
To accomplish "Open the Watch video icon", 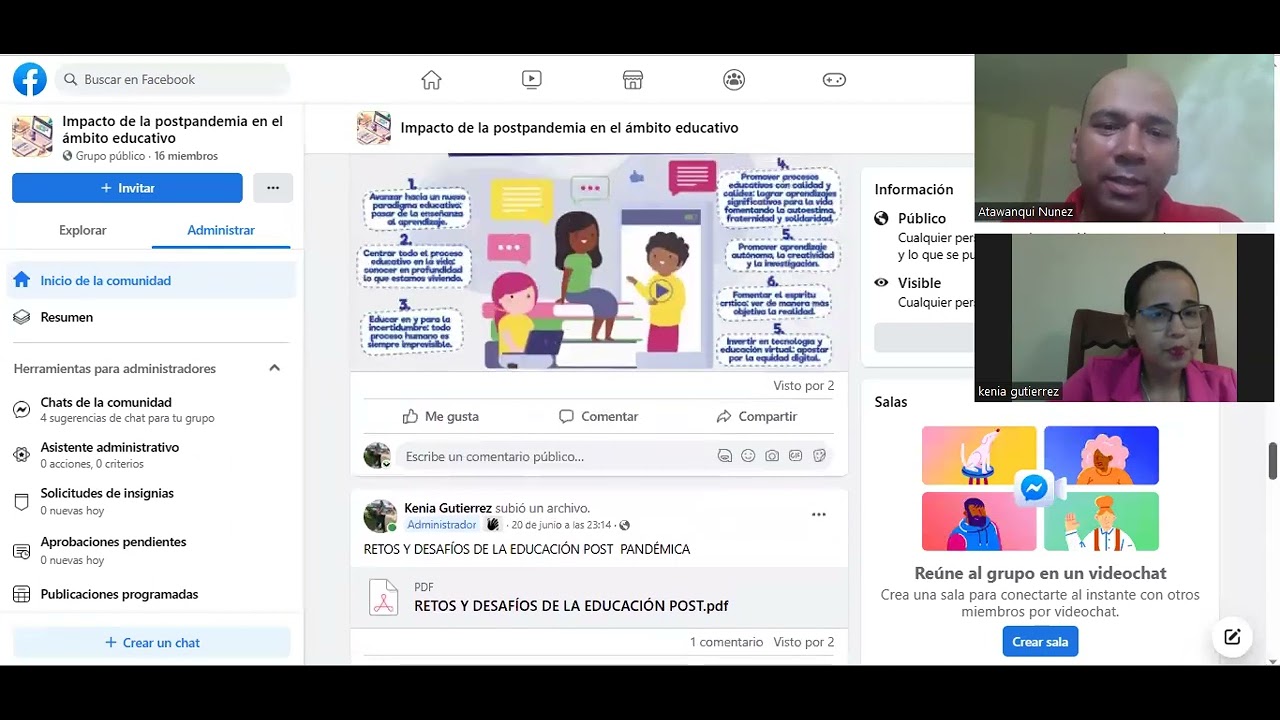I will tap(532, 80).
